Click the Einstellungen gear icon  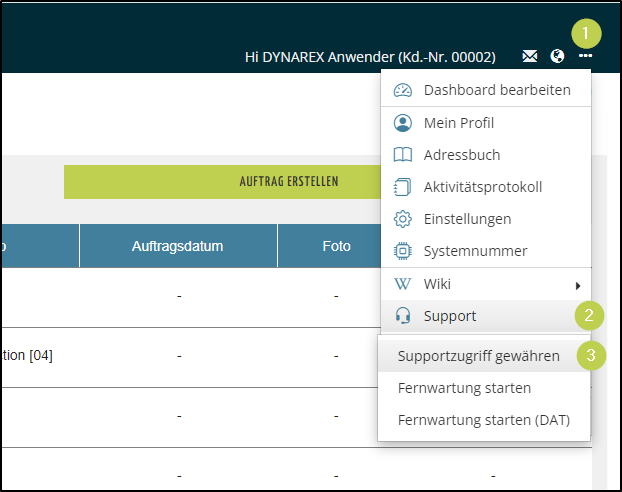(403, 219)
